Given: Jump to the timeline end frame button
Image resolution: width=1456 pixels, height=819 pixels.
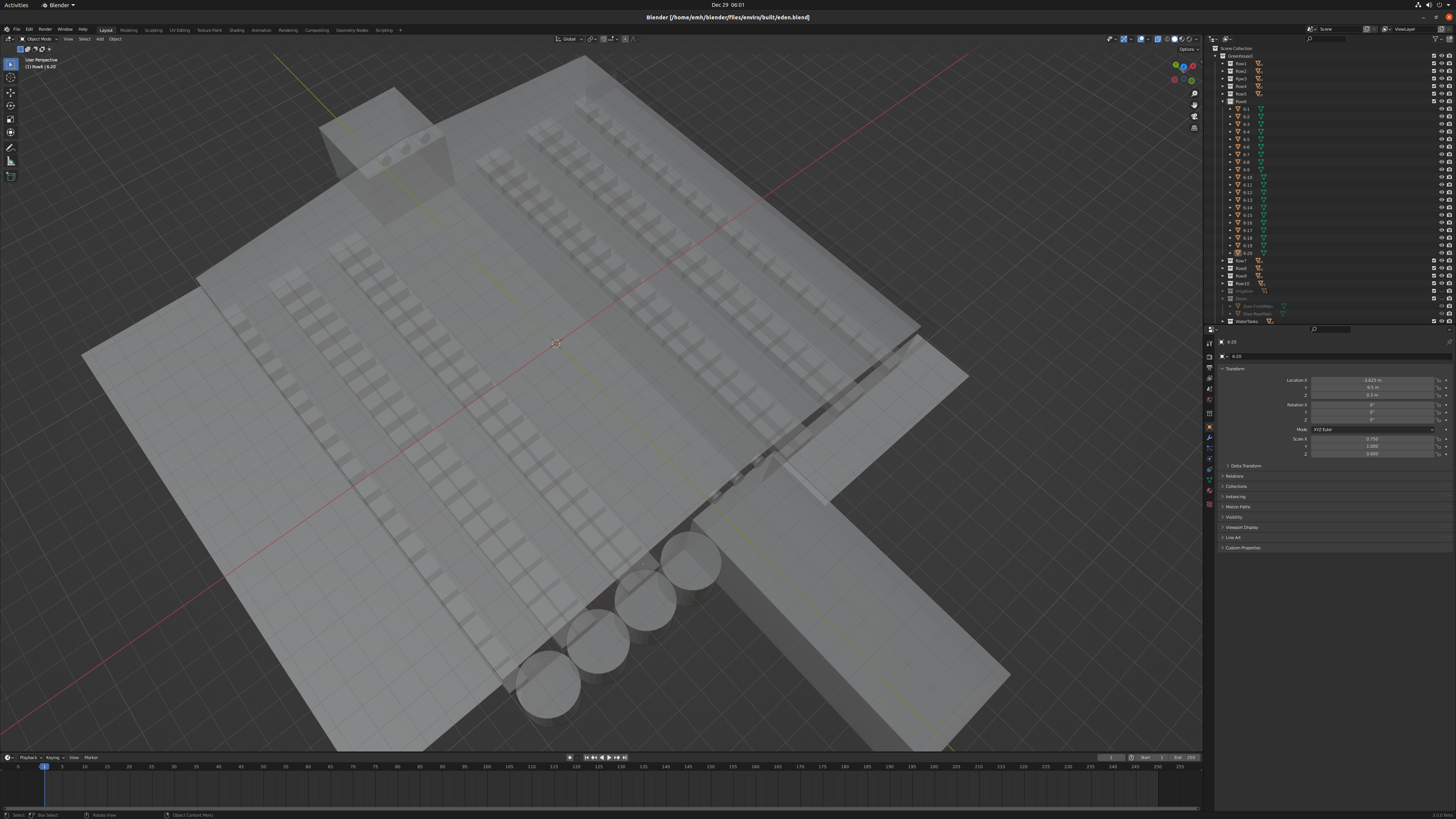Looking at the screenshot, I should point(624,758).
